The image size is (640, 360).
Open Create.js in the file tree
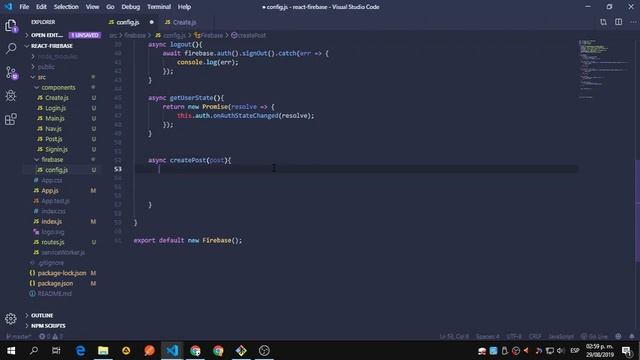[57, 98]
